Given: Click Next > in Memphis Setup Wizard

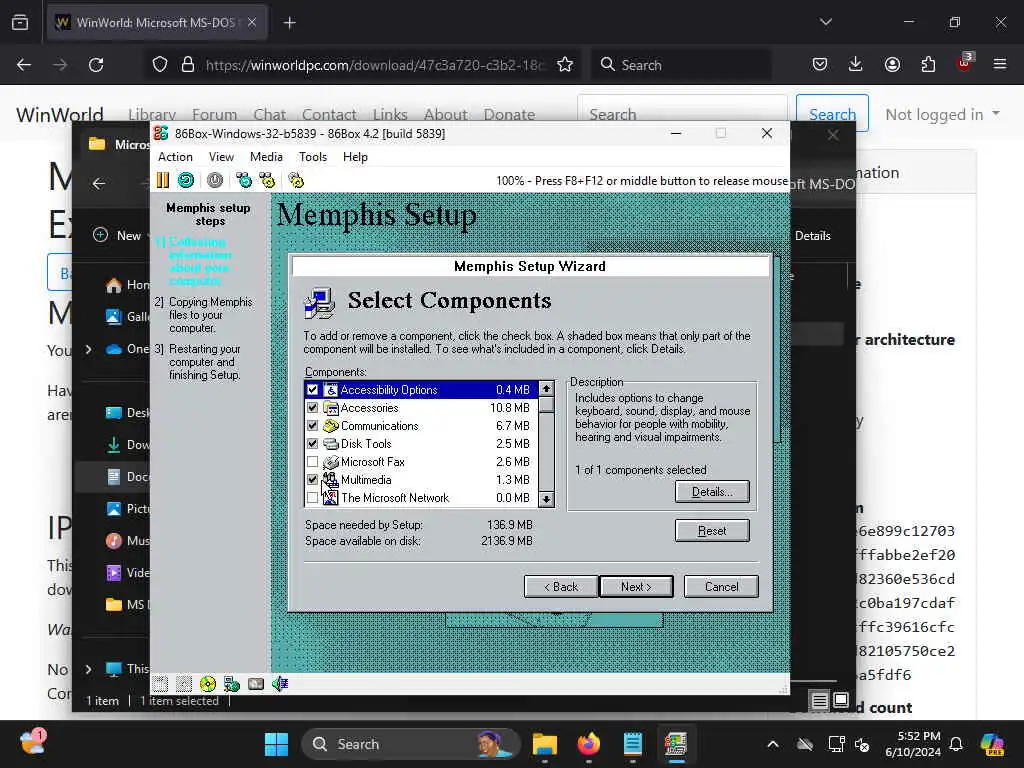Looking at the screenshot, I should [636, 586].
